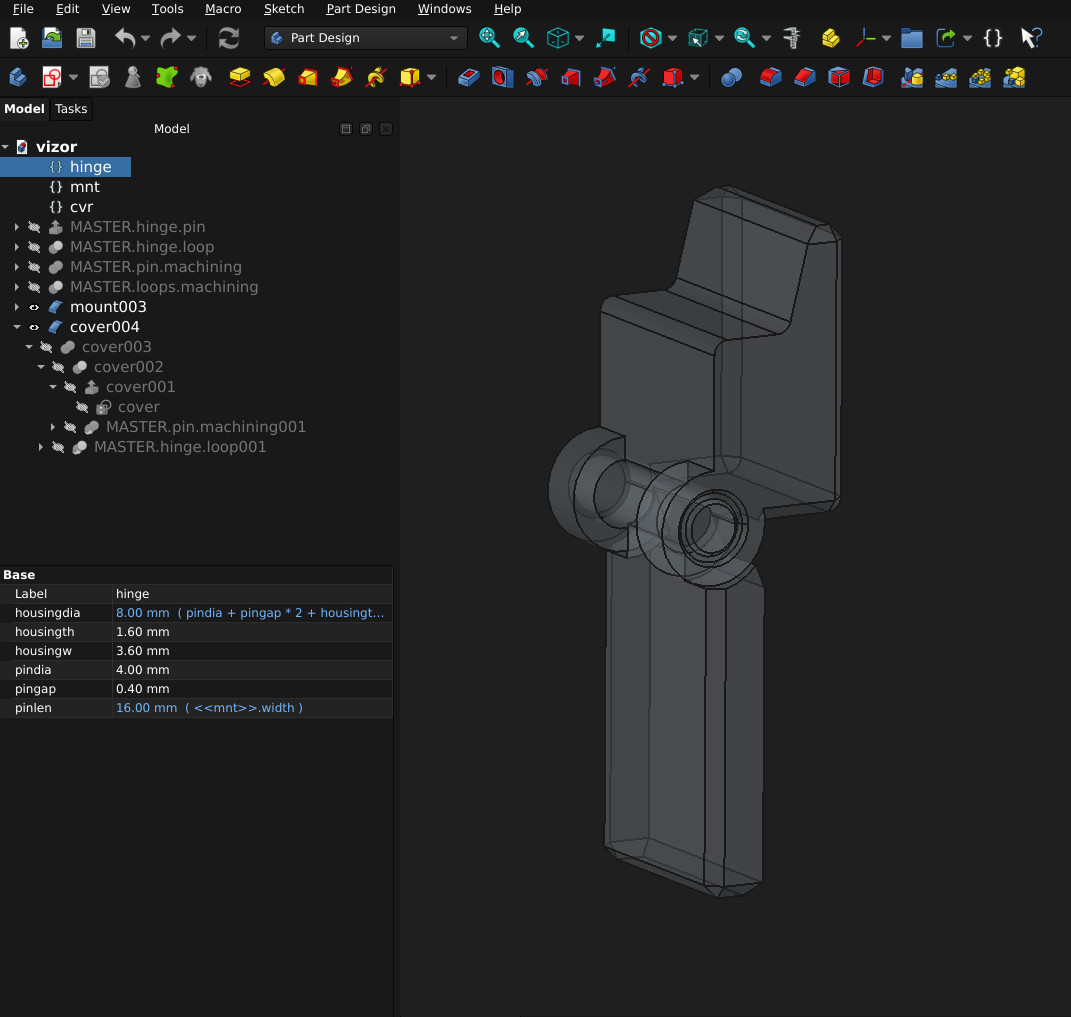The width and height of the screenshot is (1071, 1017).
Task: Open the undo history dropdown arrow
Action: coord(145,38)
